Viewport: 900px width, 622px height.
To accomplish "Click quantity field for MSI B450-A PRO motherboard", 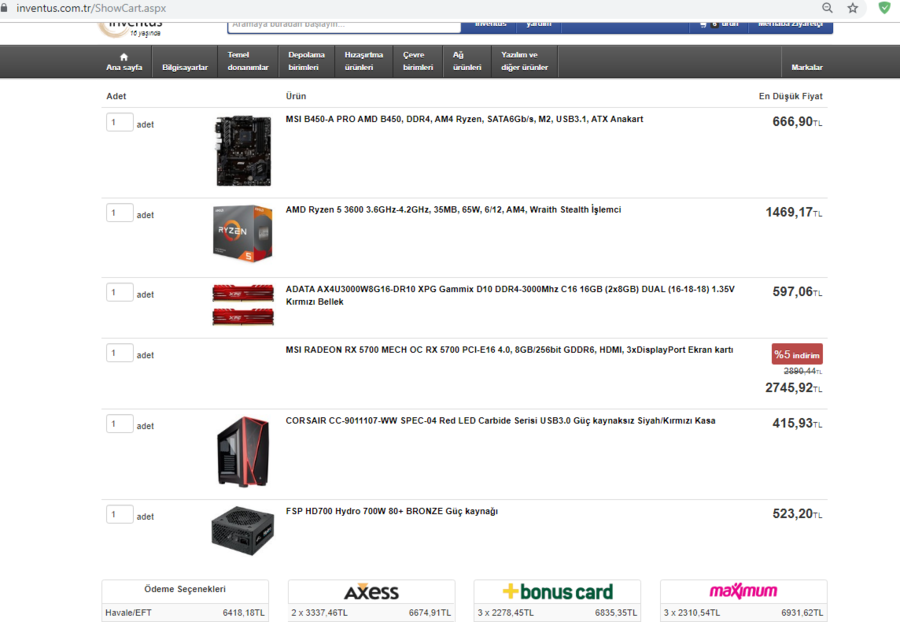I will [x=120, y=122].
